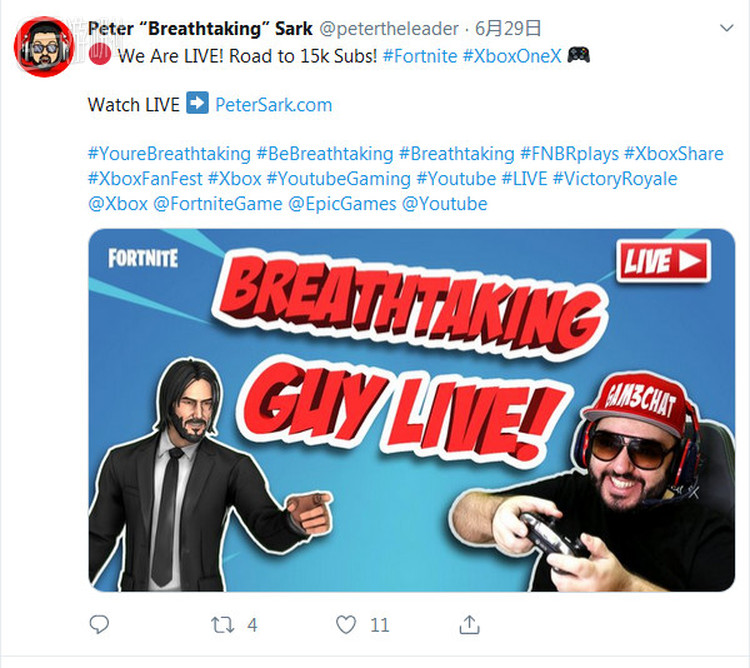Visit the @FortniteGame mention

point(218,204)
